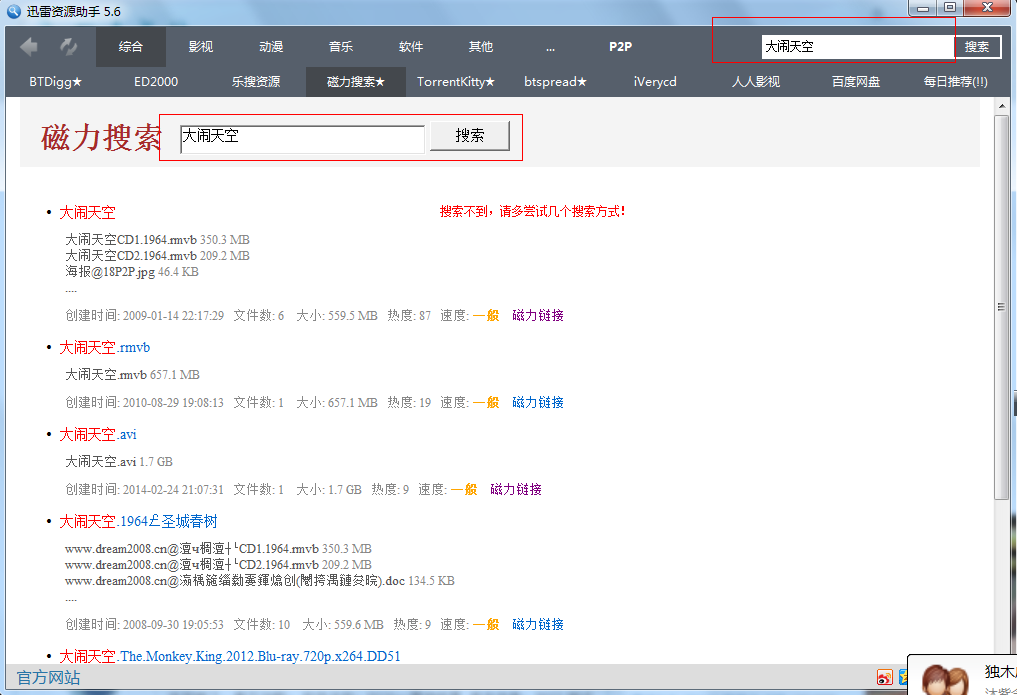Open the 乐搜资源 source

(256, 82)
